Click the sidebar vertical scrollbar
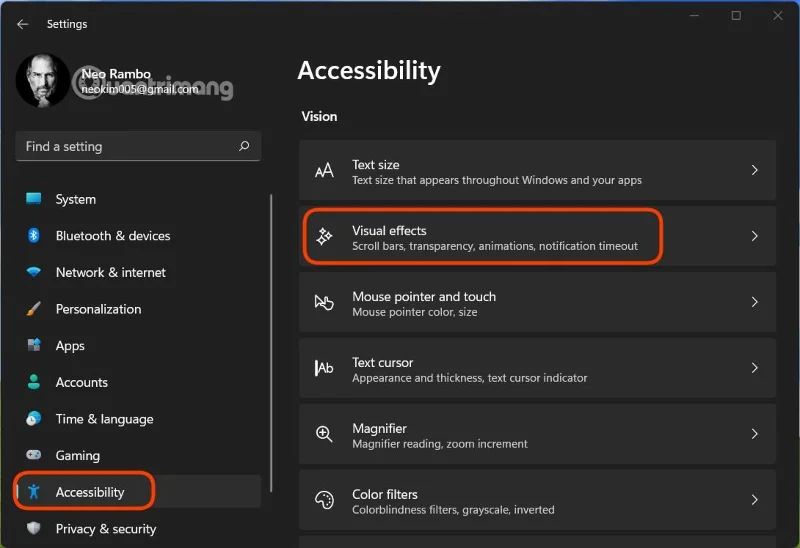This screenshot has height=548, width=800. click(x=271, y=343)
